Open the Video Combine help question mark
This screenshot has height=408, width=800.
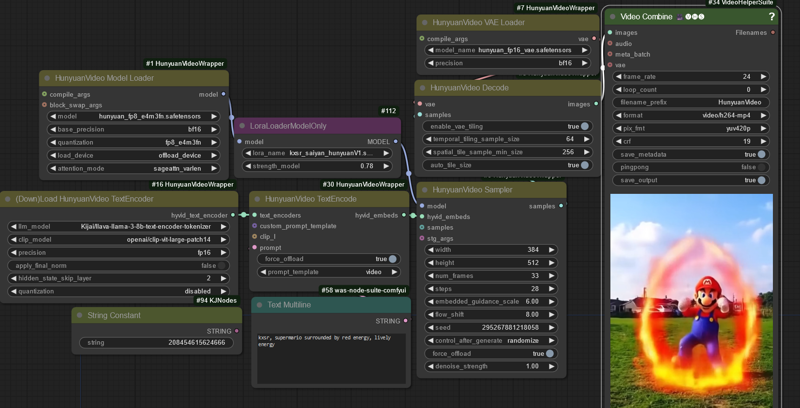tap(771, 17)
